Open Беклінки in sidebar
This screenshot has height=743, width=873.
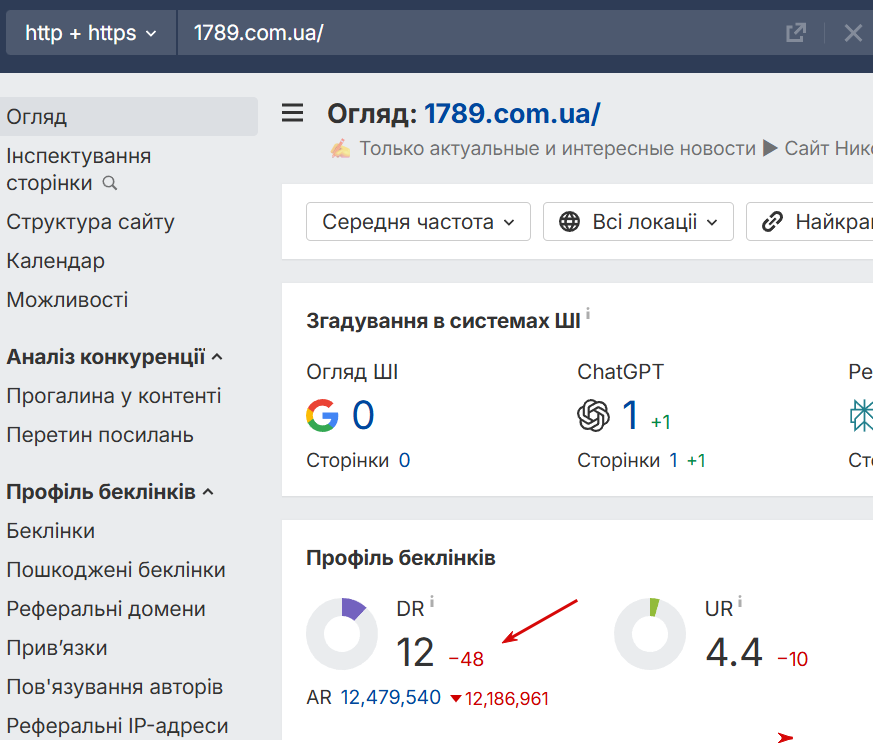[x=51, y=531]
